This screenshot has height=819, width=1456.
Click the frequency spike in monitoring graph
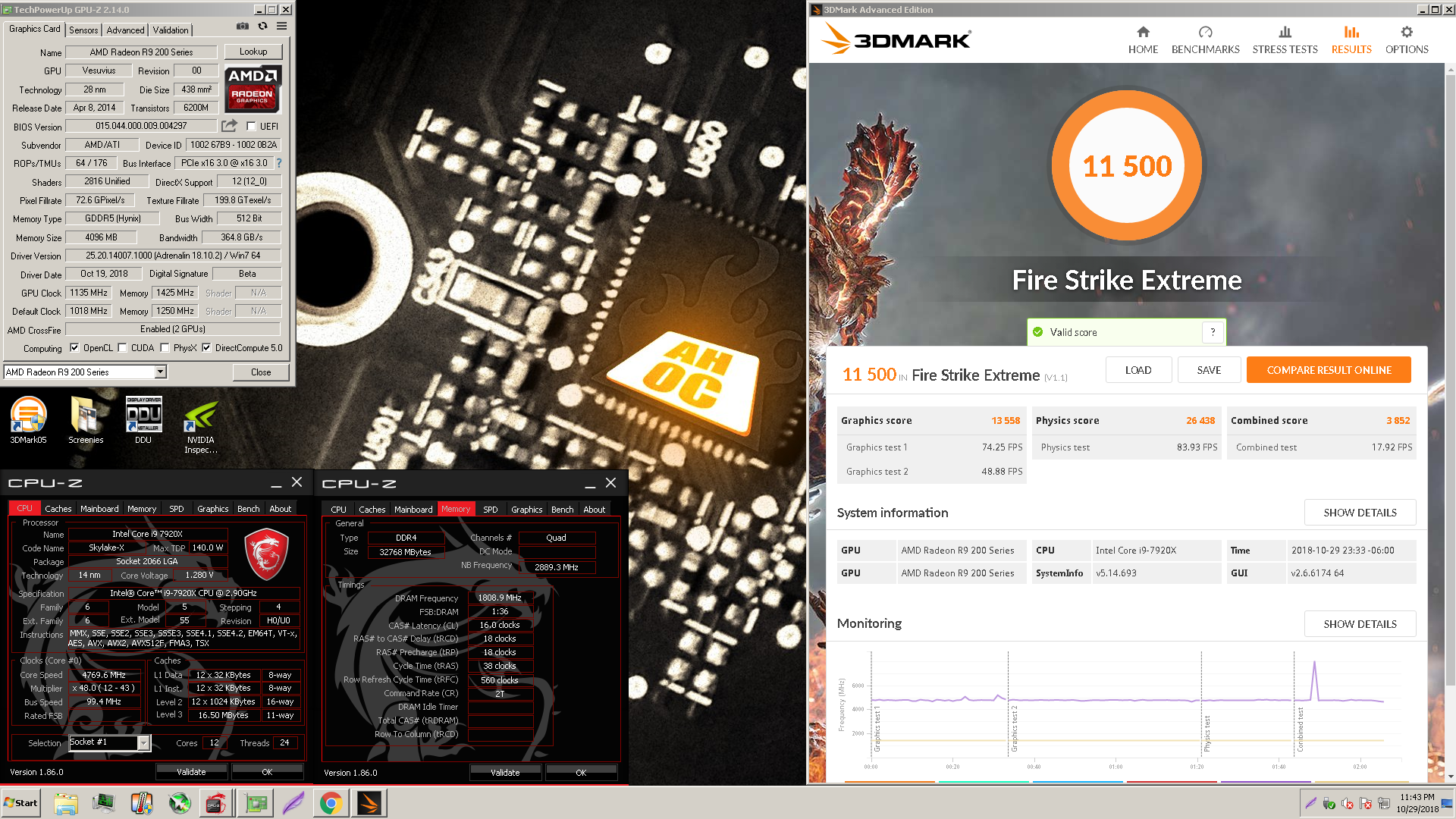tap(1314, 679)
